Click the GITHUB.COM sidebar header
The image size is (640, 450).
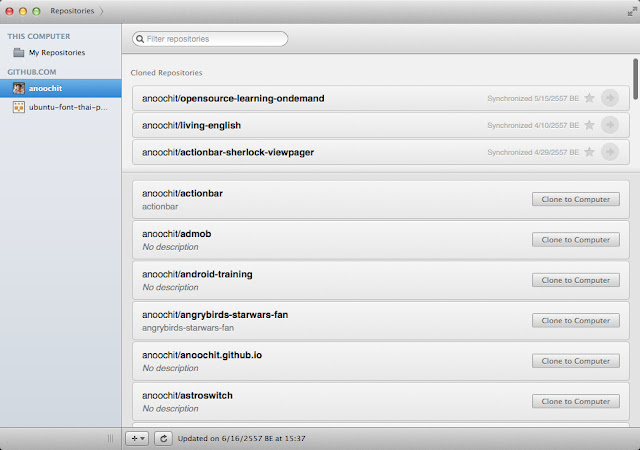(32, 72)
